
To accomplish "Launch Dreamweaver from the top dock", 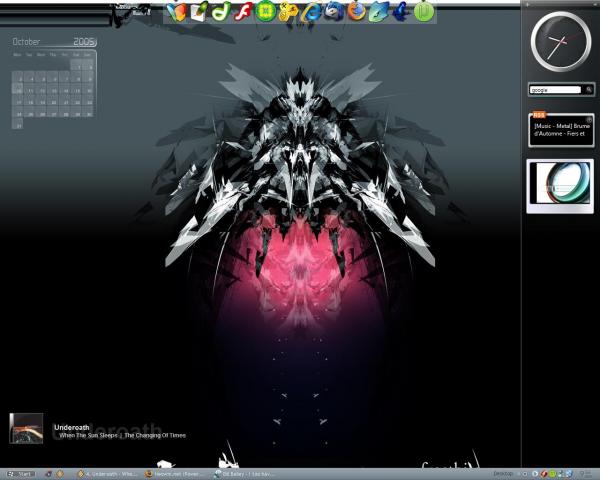I will coord(222,12).
